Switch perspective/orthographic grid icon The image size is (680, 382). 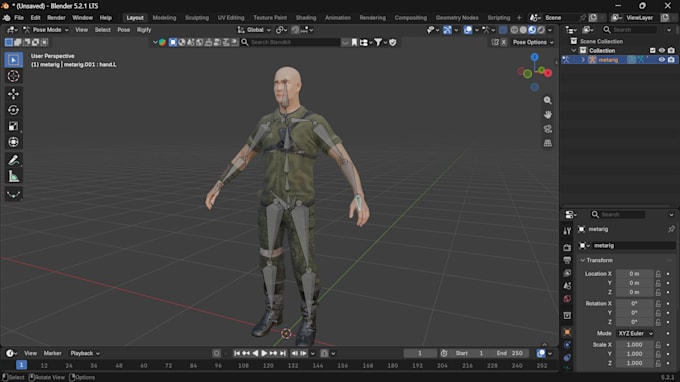point(548,143)
